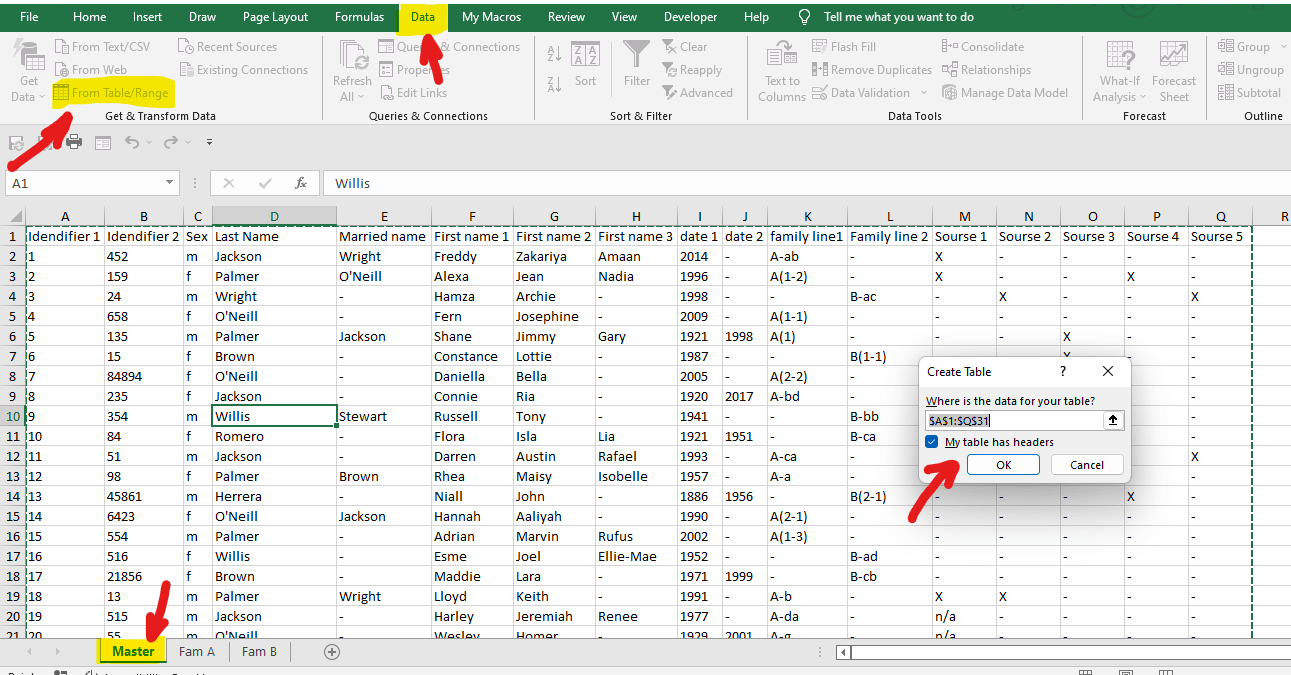Screen dimensions: 1291x675
Task: Expand the Data Validation dropdown arrow
Action: pyautogui.click(x=922, y=93)
